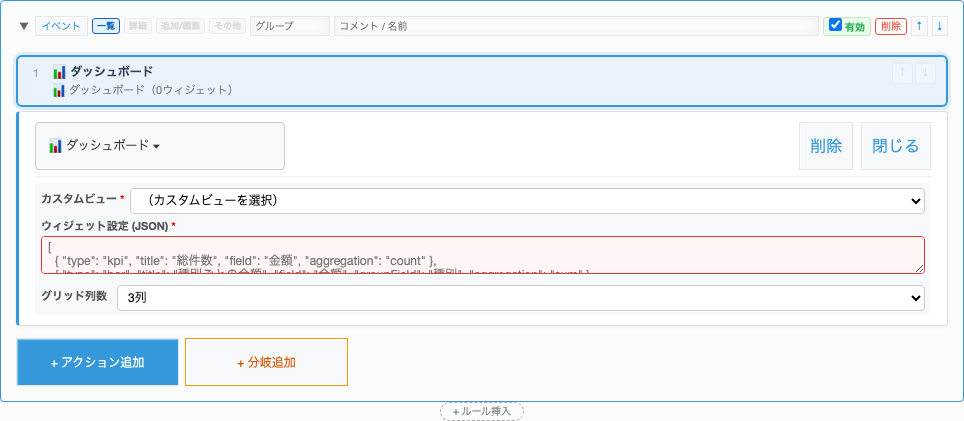Click the イベント button

pos(61,26)
